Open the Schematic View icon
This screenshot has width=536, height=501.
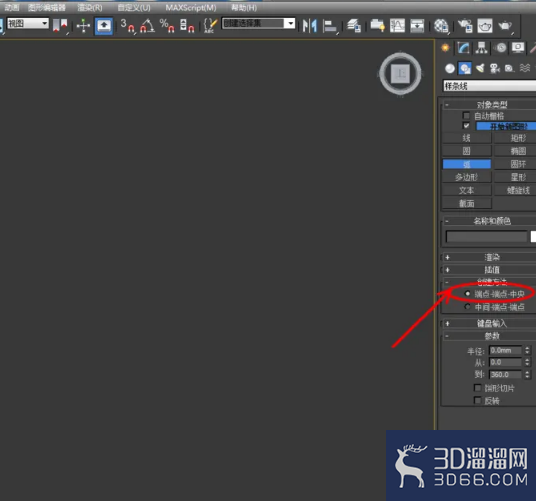click(x=417, y=26)
